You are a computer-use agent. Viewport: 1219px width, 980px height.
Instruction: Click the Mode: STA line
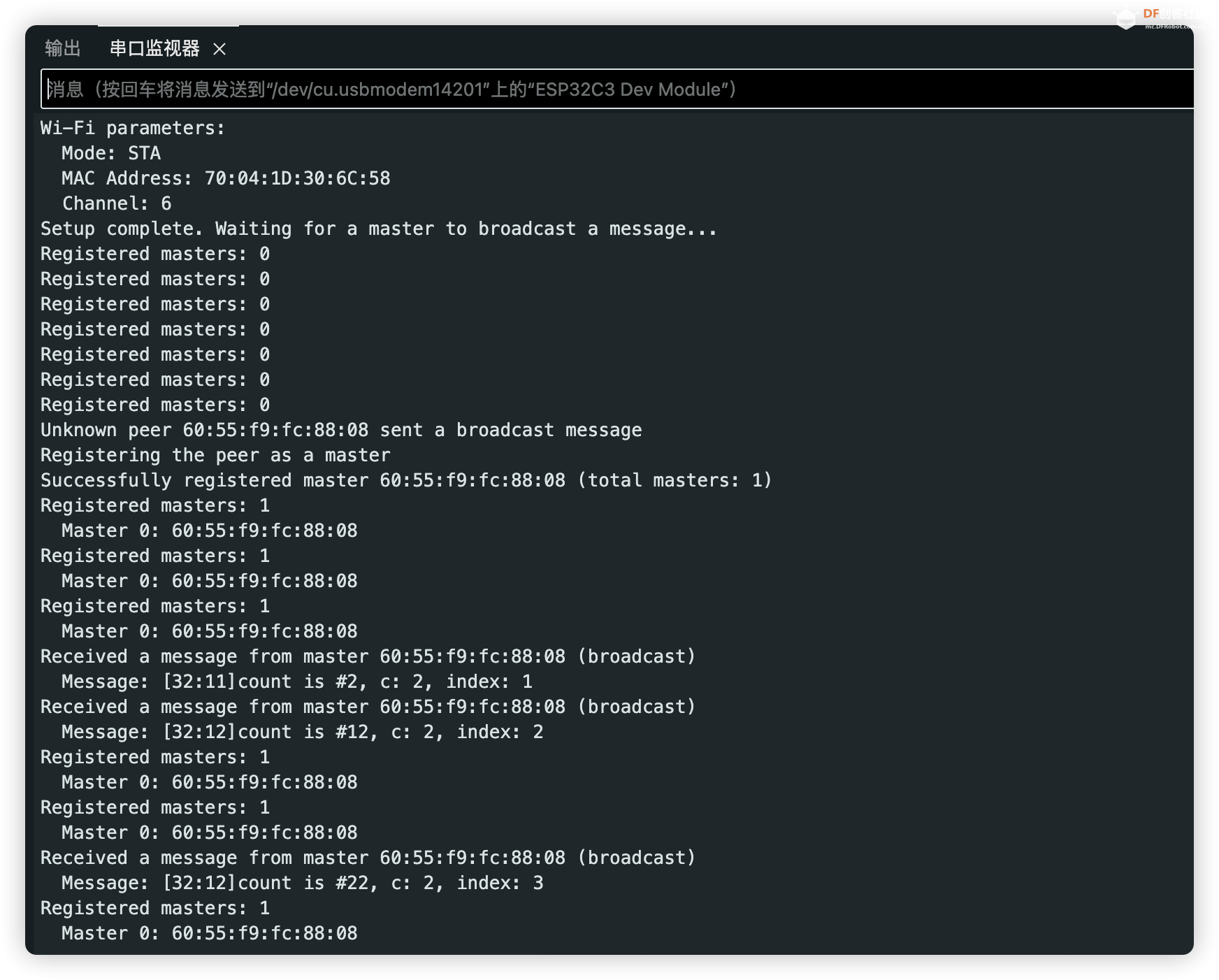(x=111, y=154)
